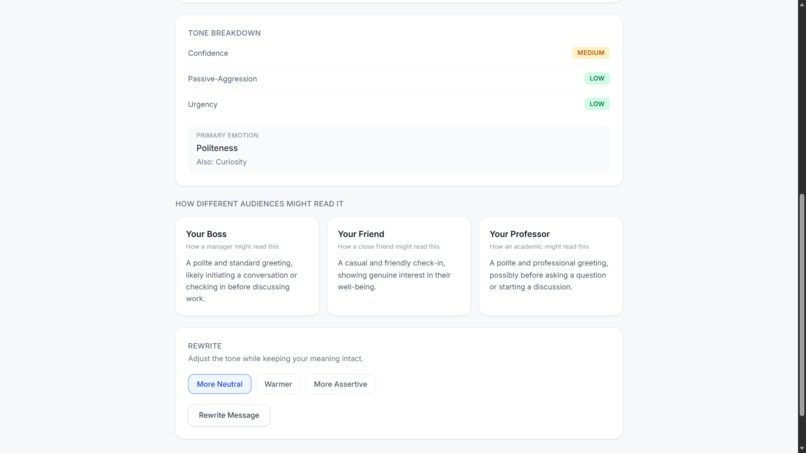Click 'Adjust the tone while keeping your meaning intact.'
This screenshot has height=453, width=806.
pos(275,358)
